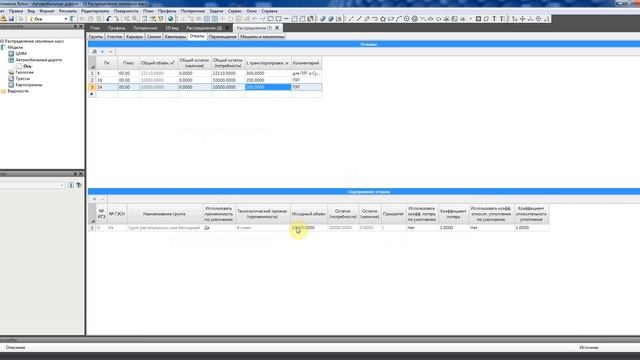
Task: Click the 'Коэффициент потерь' column header
Action: pos(453,214)
